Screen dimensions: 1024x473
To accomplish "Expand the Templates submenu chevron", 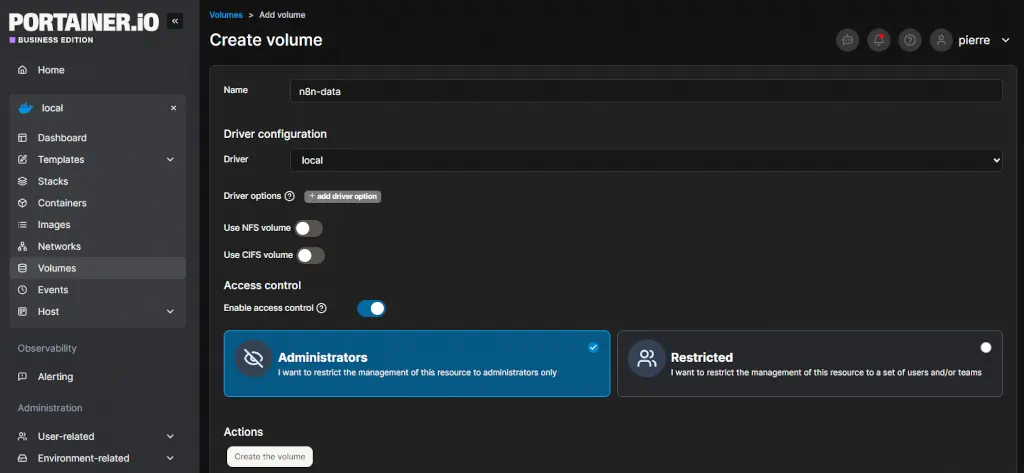I will (x=170, y=159).
